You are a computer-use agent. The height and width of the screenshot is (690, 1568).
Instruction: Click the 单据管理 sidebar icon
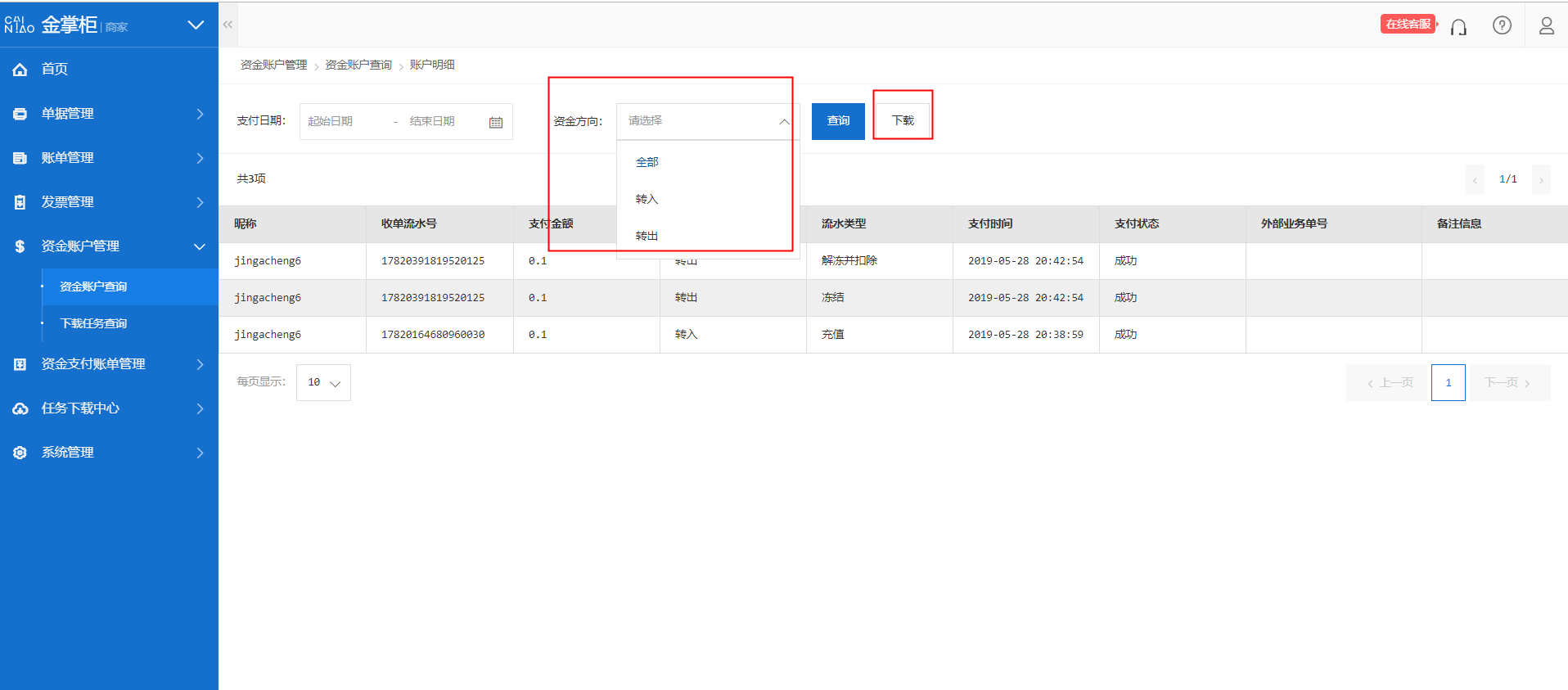[x=20, y=114]
